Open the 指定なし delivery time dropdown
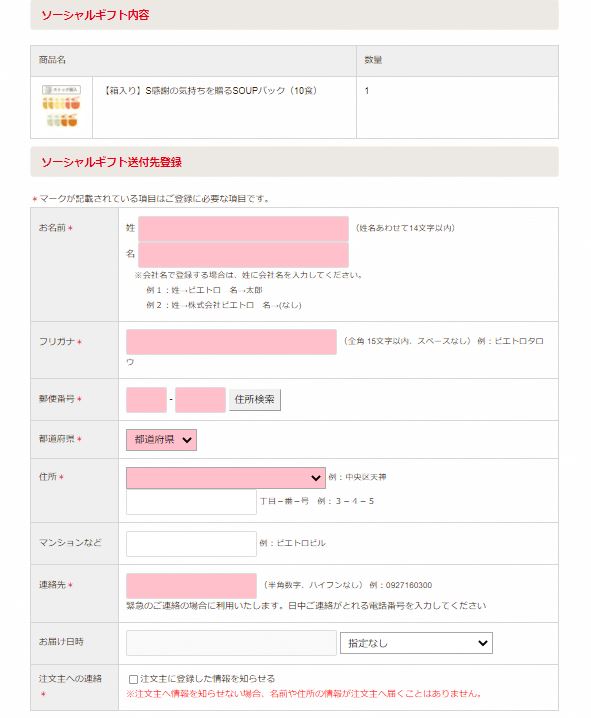Screen dimensions: 591x718 [416, 643]
